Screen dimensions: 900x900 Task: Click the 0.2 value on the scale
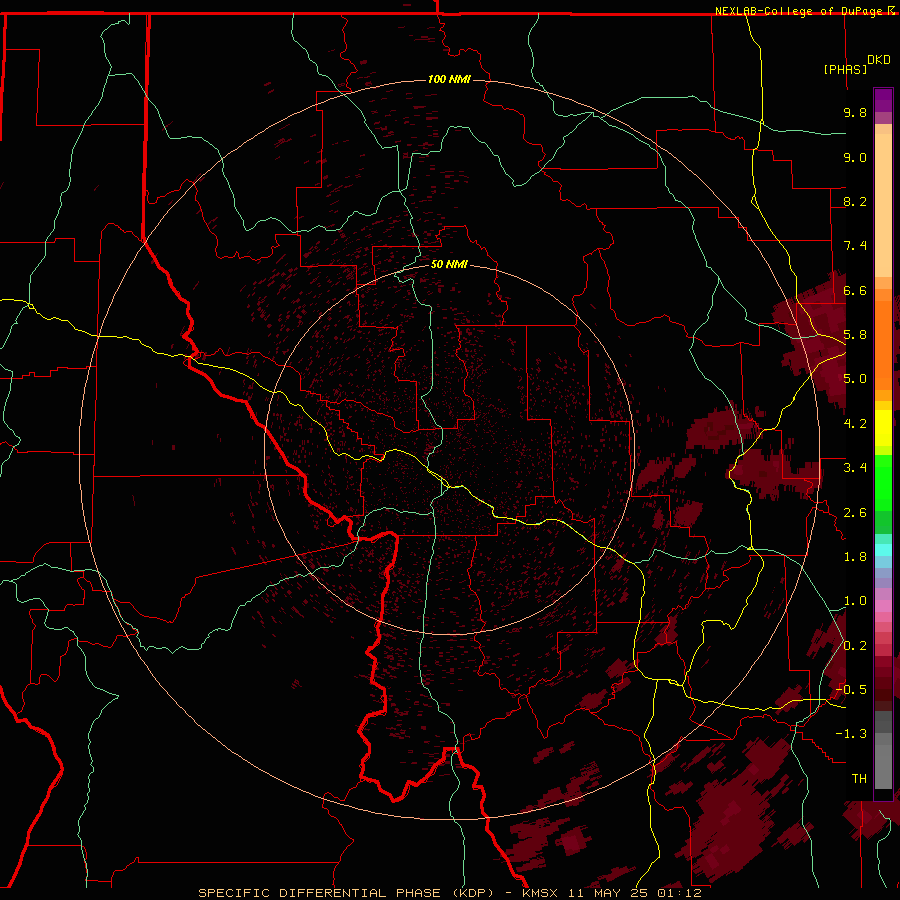click(855, 646)
